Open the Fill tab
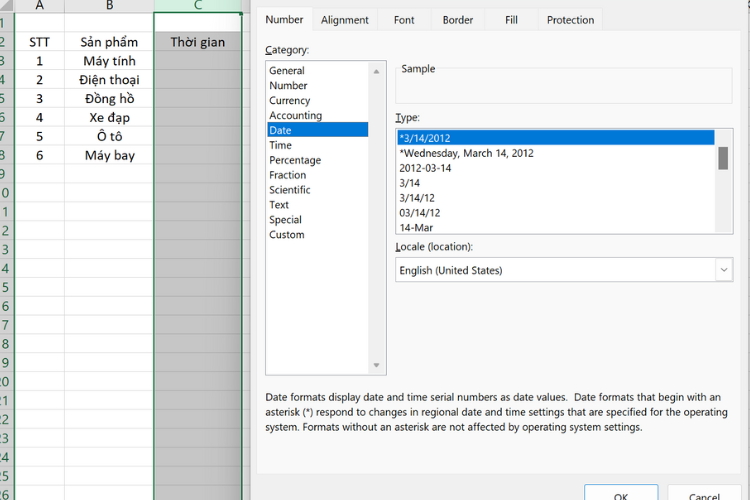 (x=511, y=20)
